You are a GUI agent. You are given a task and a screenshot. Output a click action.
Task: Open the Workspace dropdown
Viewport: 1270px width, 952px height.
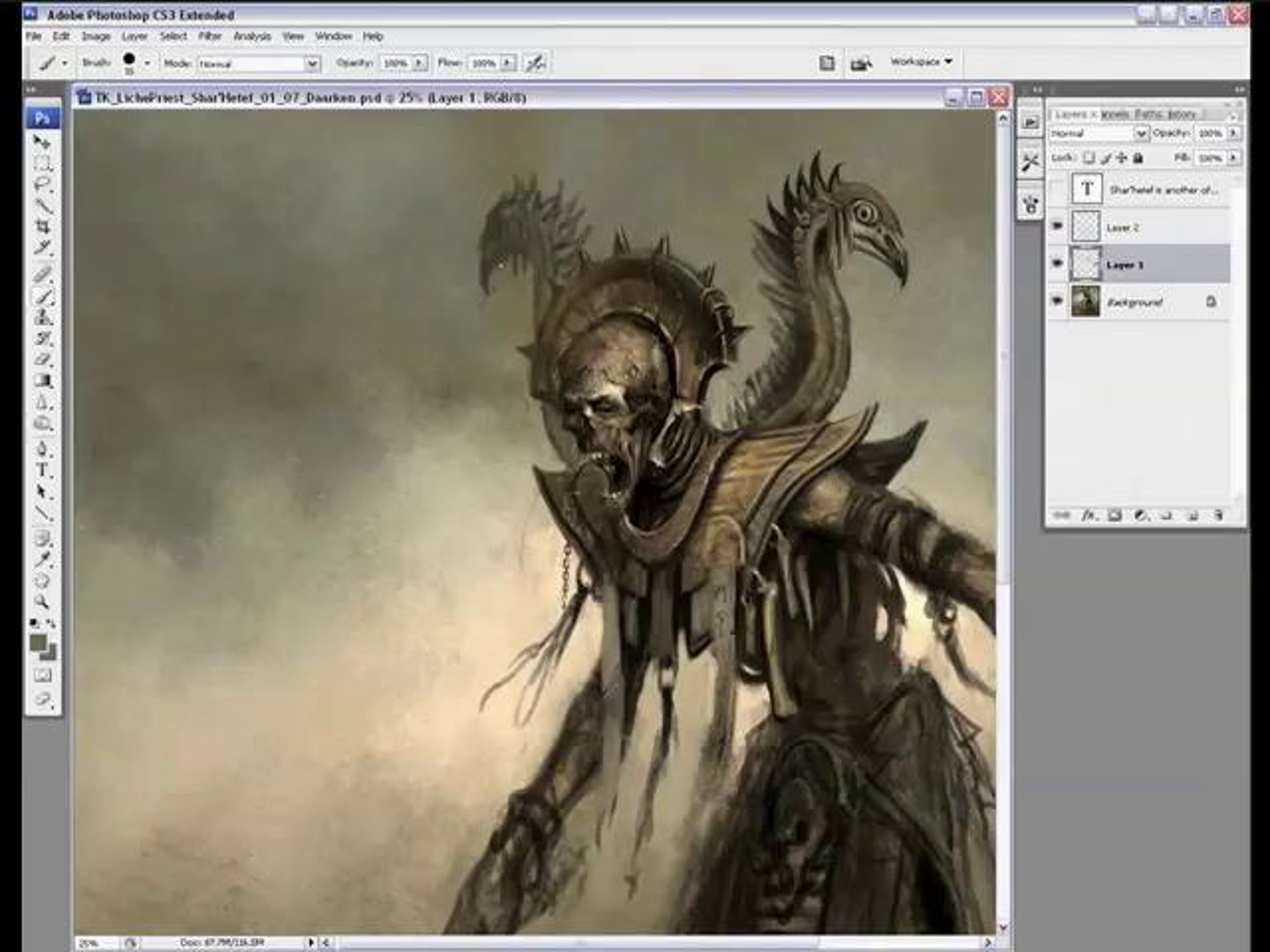pos(921,61)
